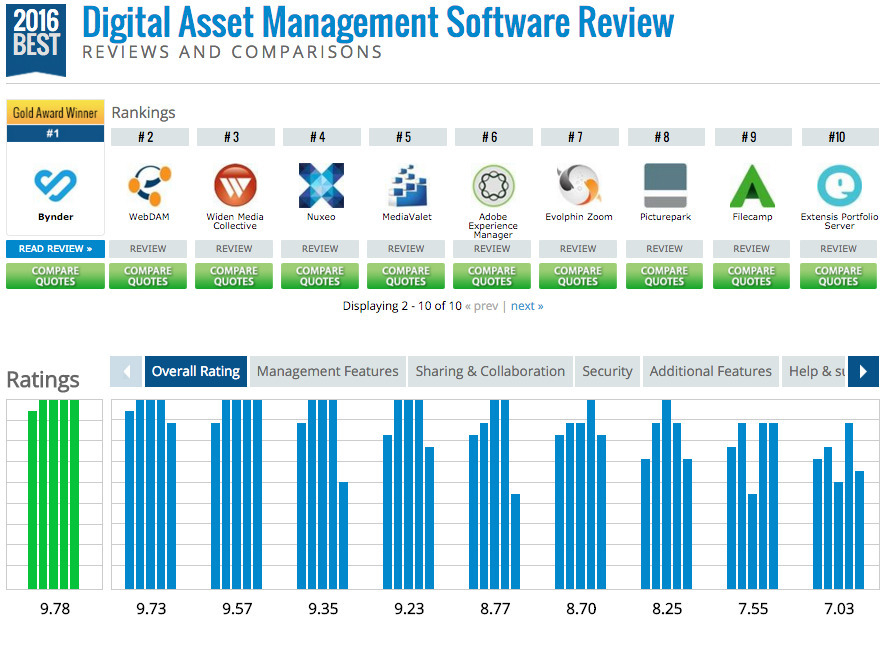Compare quotes for Bynder
This screenshot has height=645, width=885.
pyautogui.click(x=55, y=276)
